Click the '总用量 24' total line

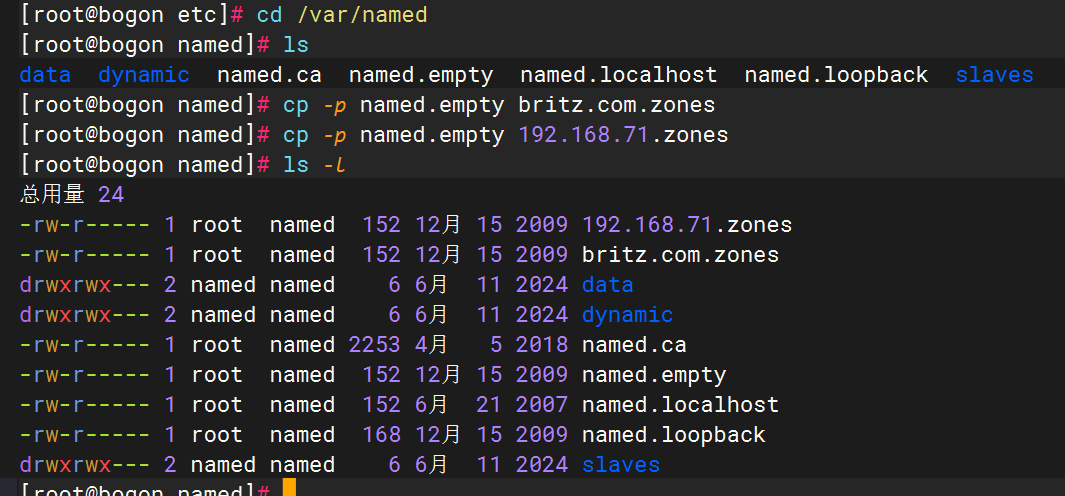(72, 196)
